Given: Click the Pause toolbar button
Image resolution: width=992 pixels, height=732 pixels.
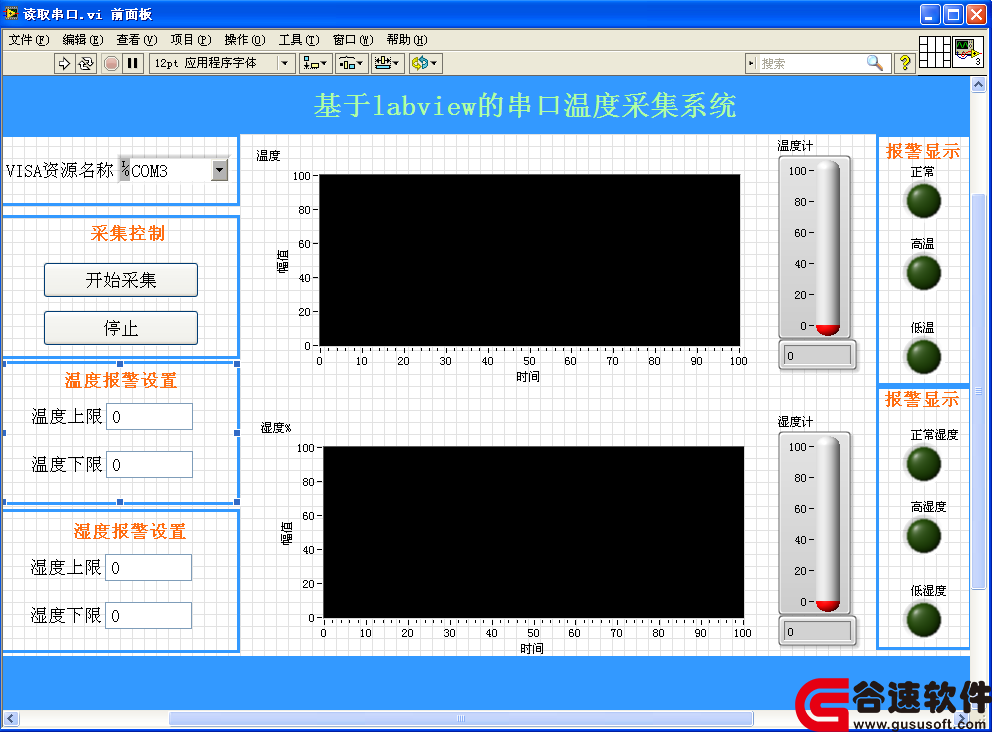Looking at the screenshot, I should 132,63.
